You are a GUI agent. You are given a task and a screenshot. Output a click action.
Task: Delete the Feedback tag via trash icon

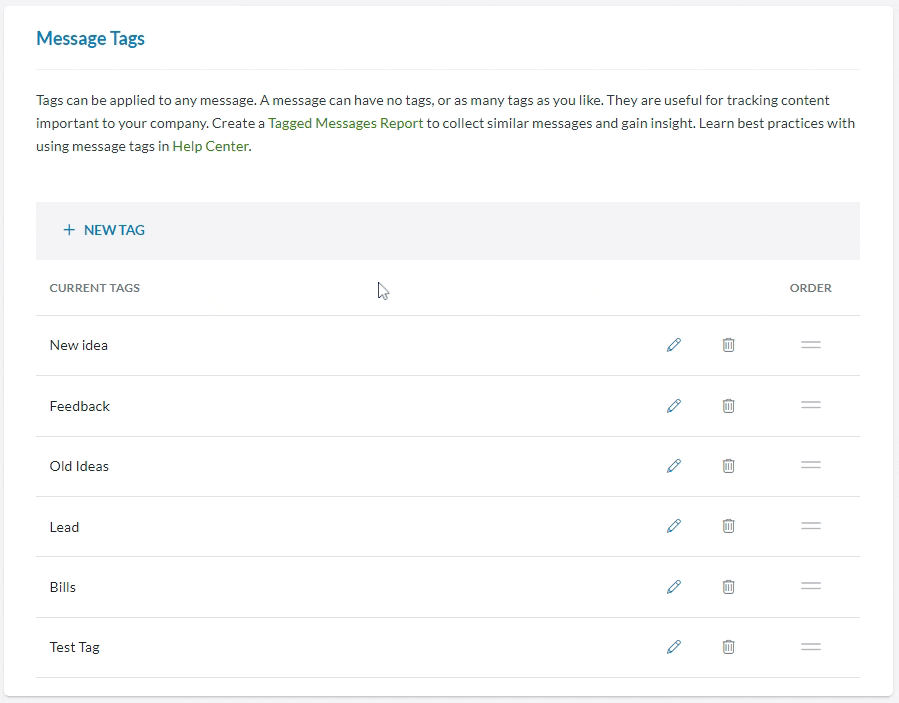coord(728,406)
